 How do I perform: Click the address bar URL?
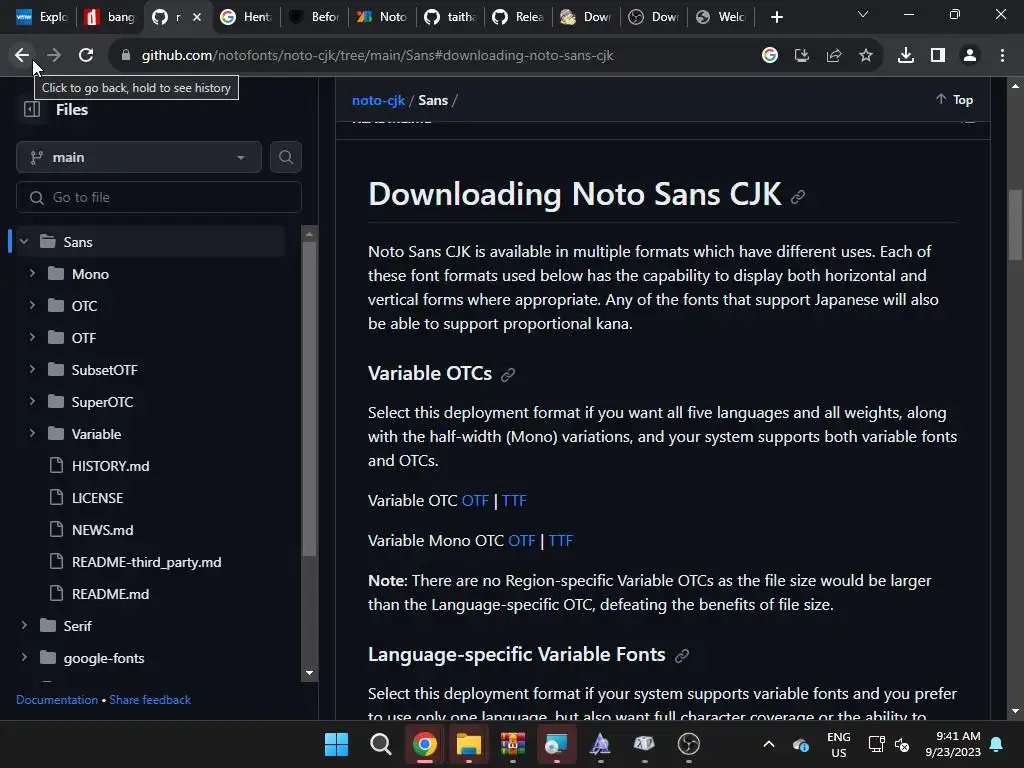coord(377,56)
